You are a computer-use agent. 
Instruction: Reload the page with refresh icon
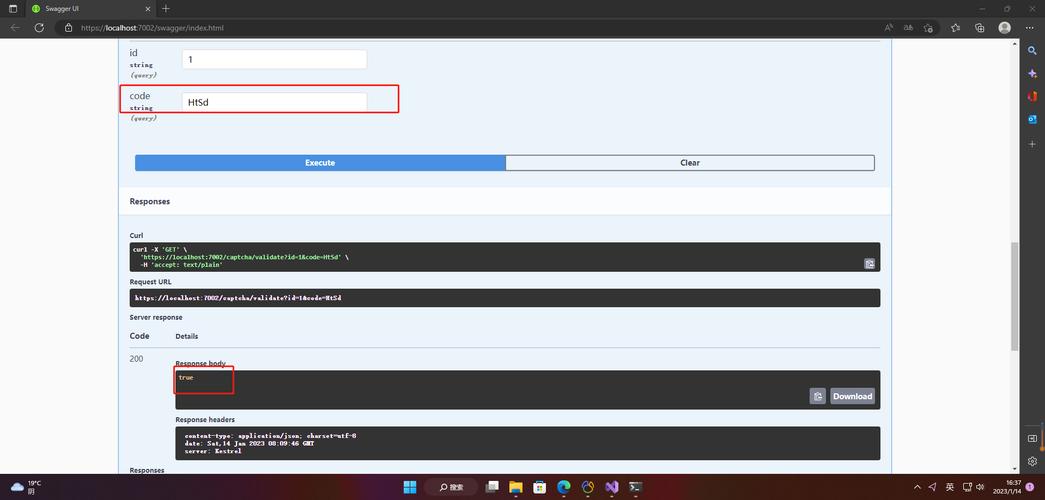[x=39, y=28]
